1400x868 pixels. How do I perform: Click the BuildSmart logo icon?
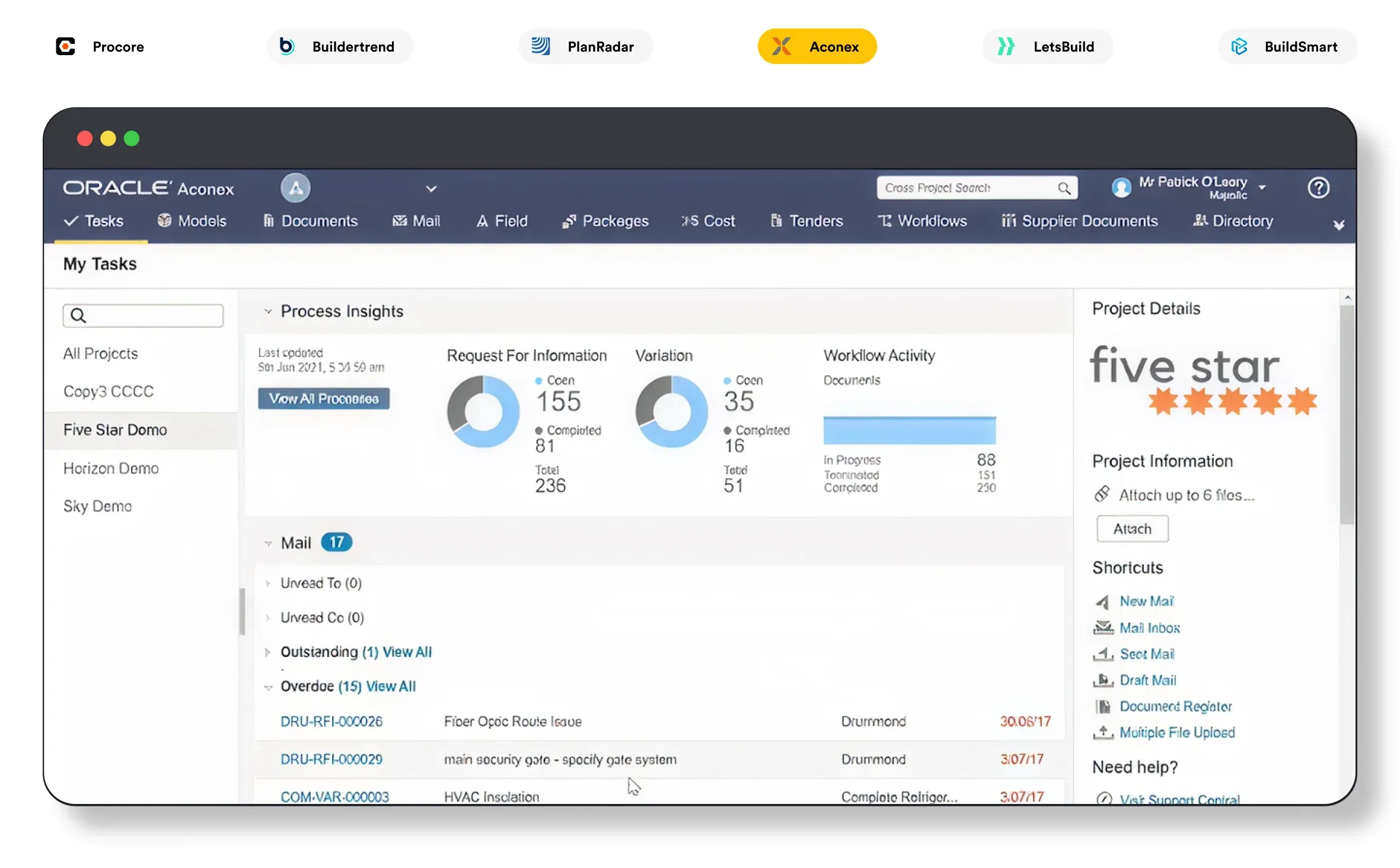tap(1239, 46)
